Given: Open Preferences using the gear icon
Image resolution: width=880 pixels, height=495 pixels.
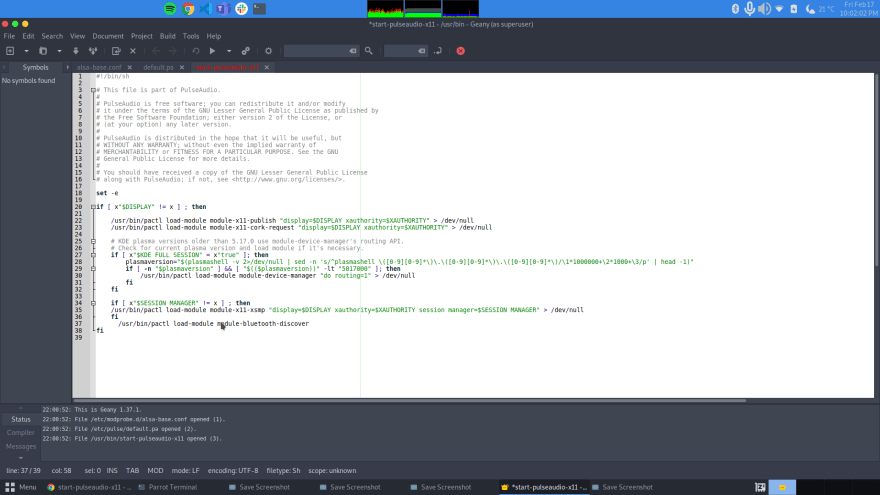Looking at the screenshot, I should tap(268, 51).
